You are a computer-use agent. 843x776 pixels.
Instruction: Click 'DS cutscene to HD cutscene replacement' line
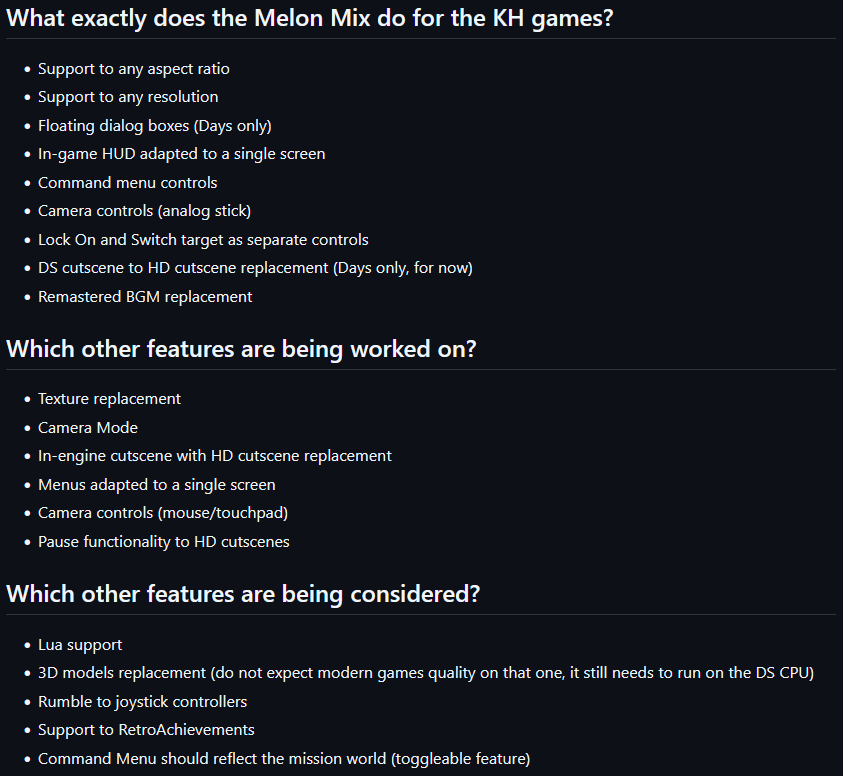click(255, 268)
